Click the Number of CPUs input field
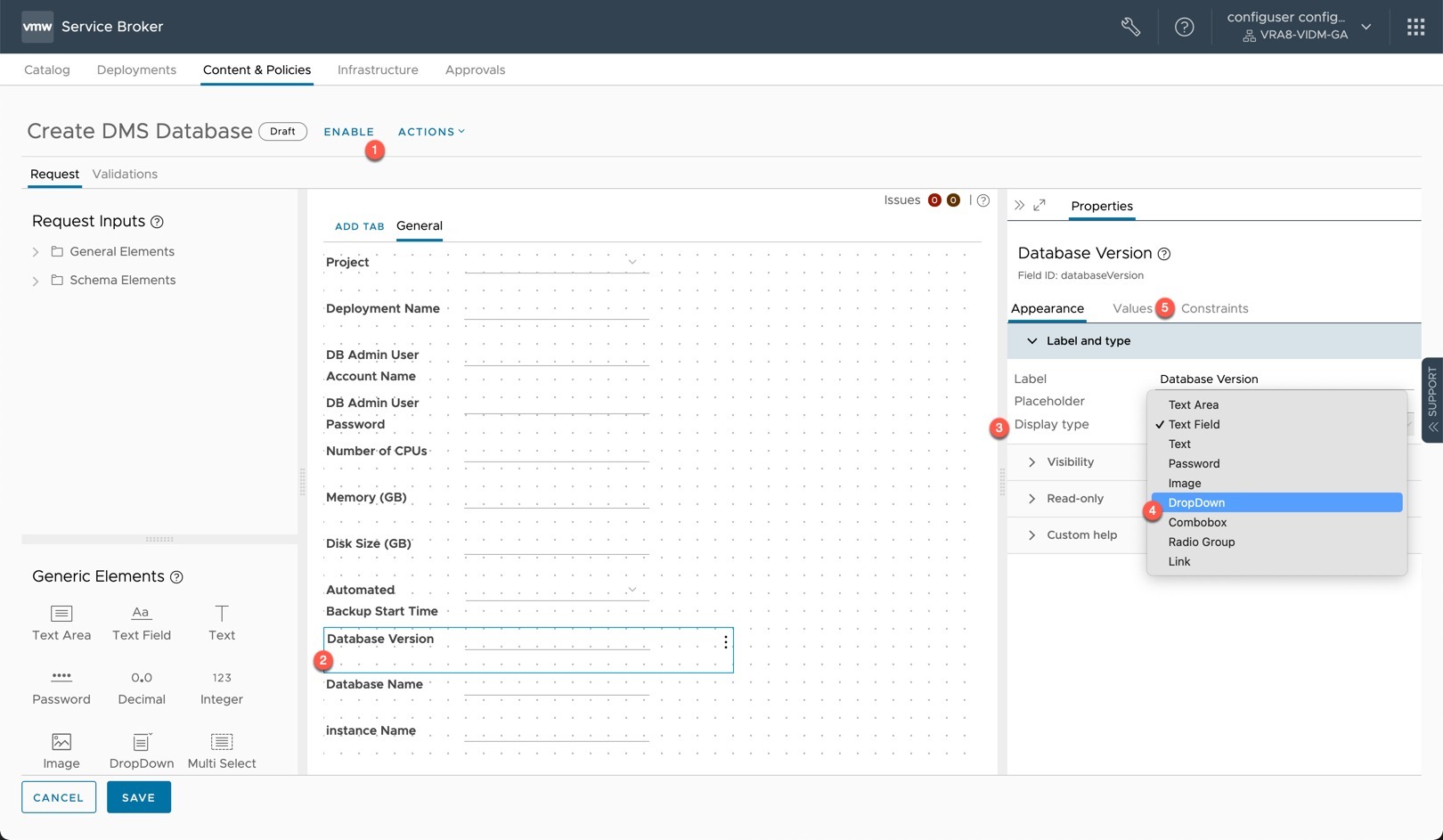Viewport: 1443px width, 840px height. (x=557, y=451)
